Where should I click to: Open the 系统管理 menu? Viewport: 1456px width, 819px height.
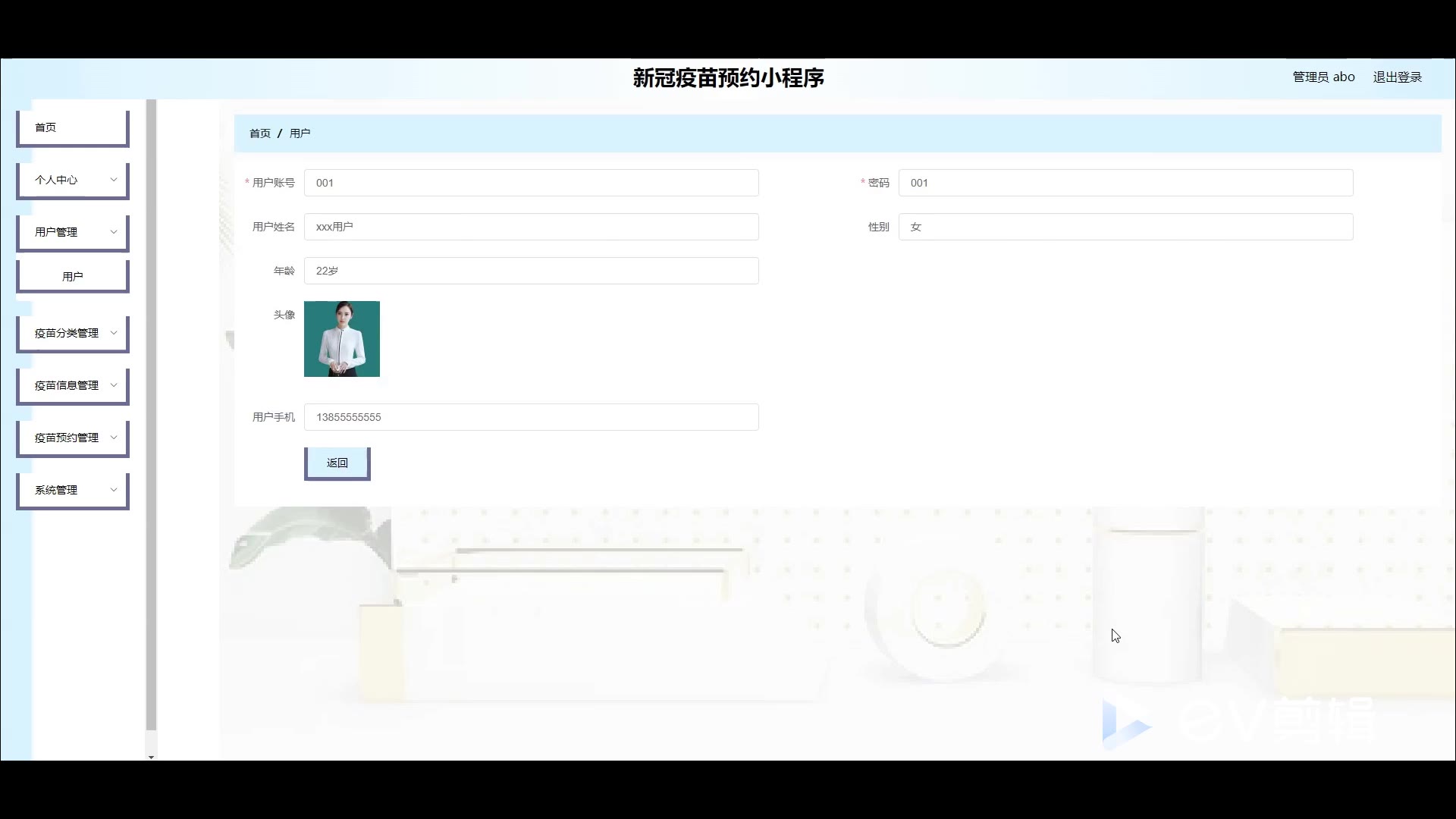(57, 490)
